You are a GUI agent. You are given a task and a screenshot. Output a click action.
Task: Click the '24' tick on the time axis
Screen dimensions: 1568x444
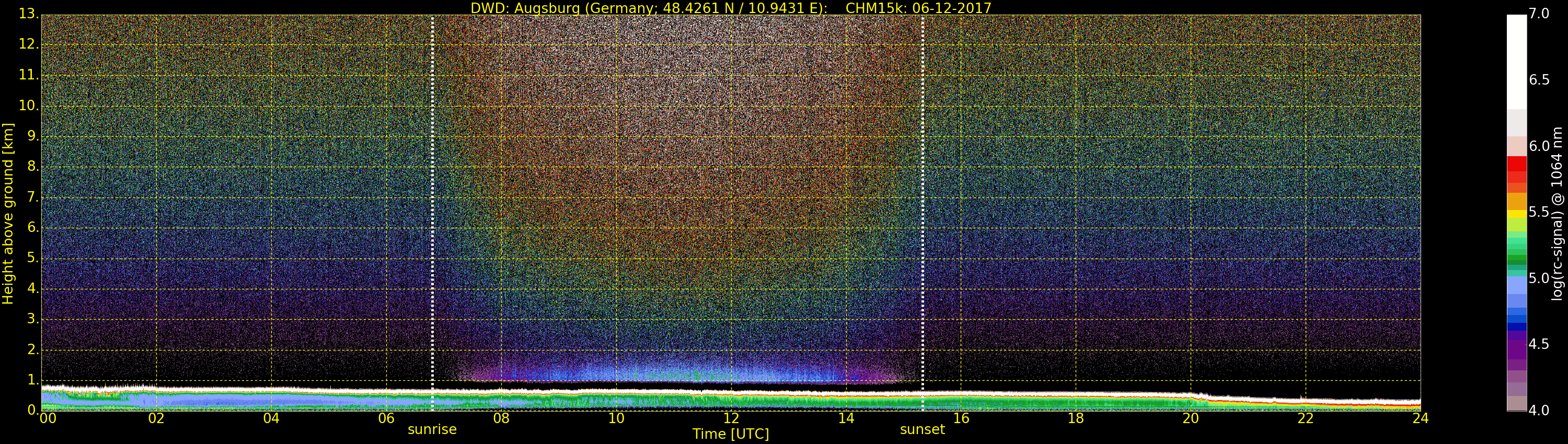[1421, 418]
